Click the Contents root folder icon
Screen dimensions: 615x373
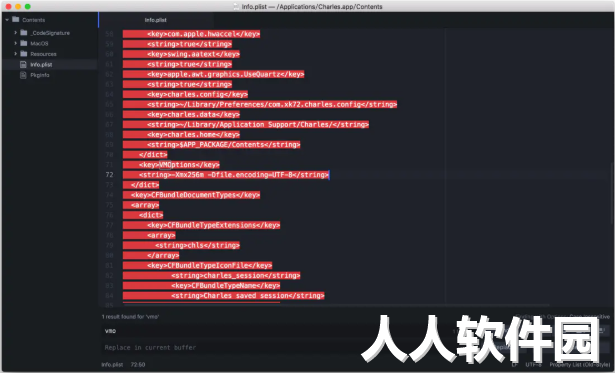16,19
